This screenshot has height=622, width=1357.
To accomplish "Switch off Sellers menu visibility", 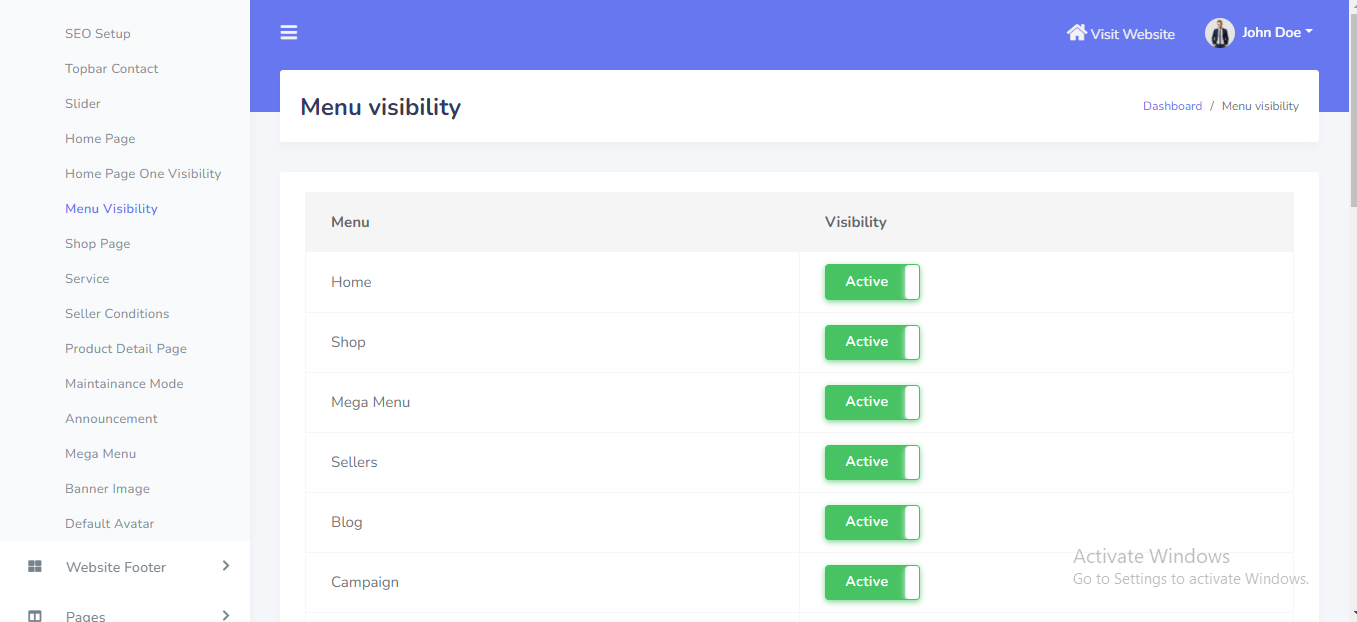I will click(872, 462).
